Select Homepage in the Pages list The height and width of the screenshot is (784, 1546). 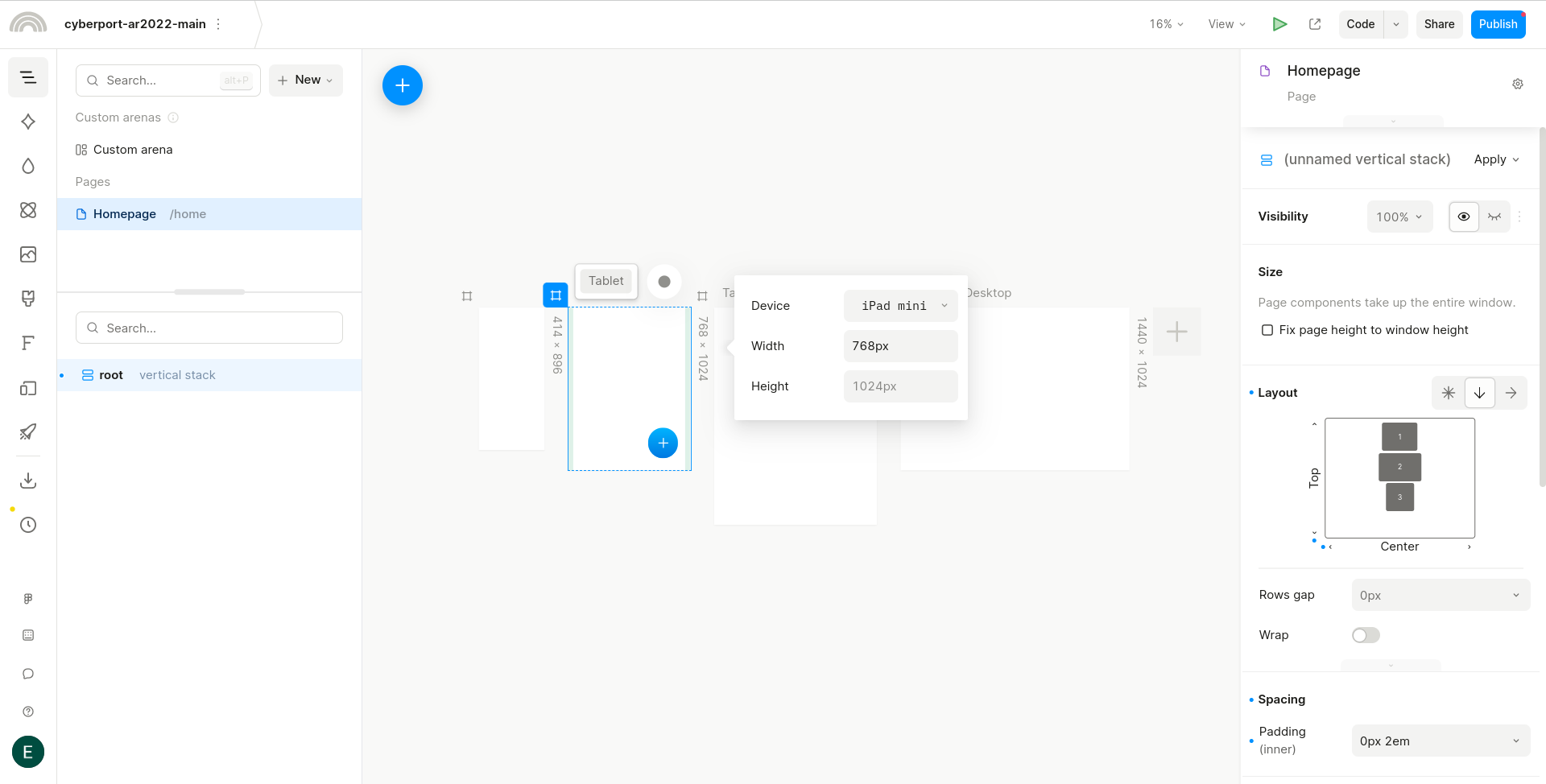pos(125,214)
